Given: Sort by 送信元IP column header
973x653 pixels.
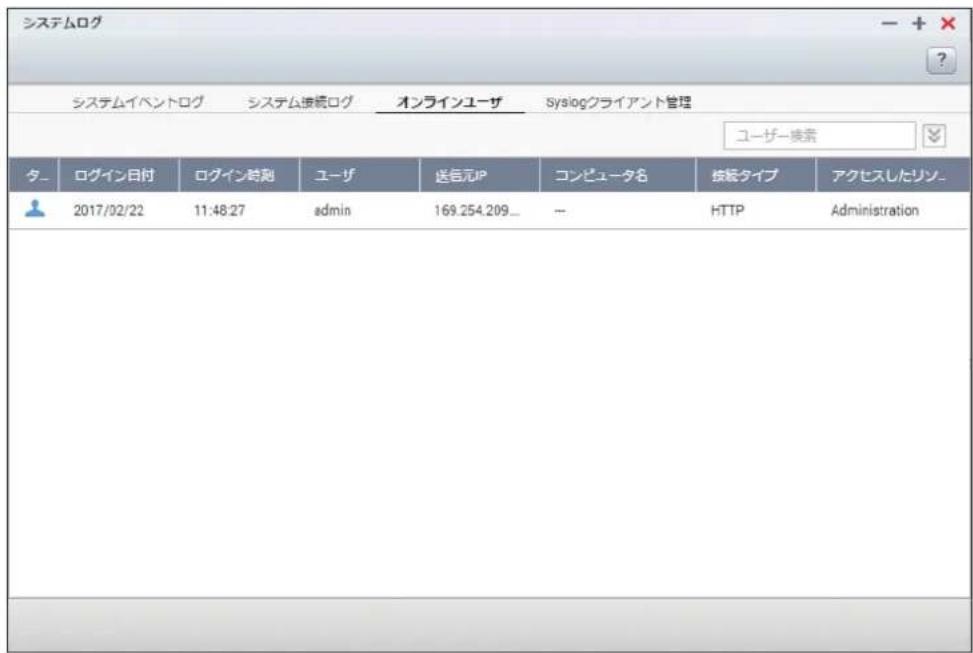Looking at the screenshot, I should (480, 175).
